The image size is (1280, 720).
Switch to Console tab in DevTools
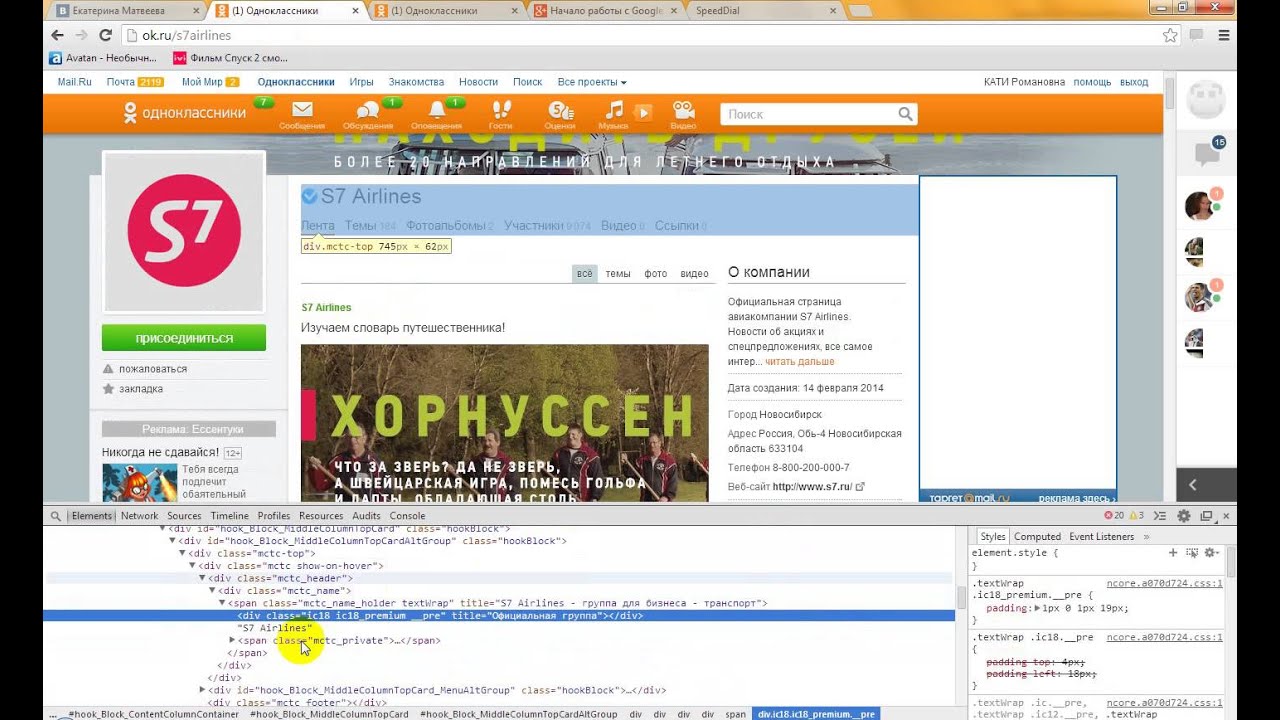(x=407, y=516)
